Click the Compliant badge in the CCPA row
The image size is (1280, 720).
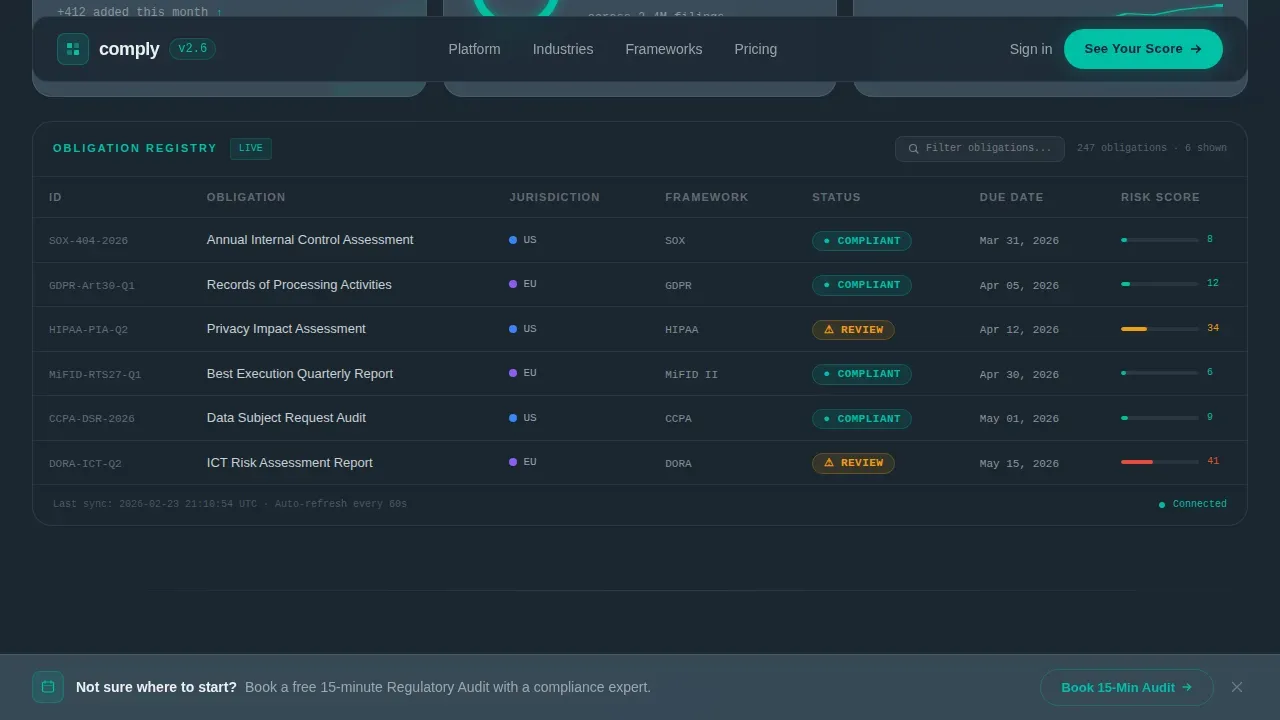[862, 419]
